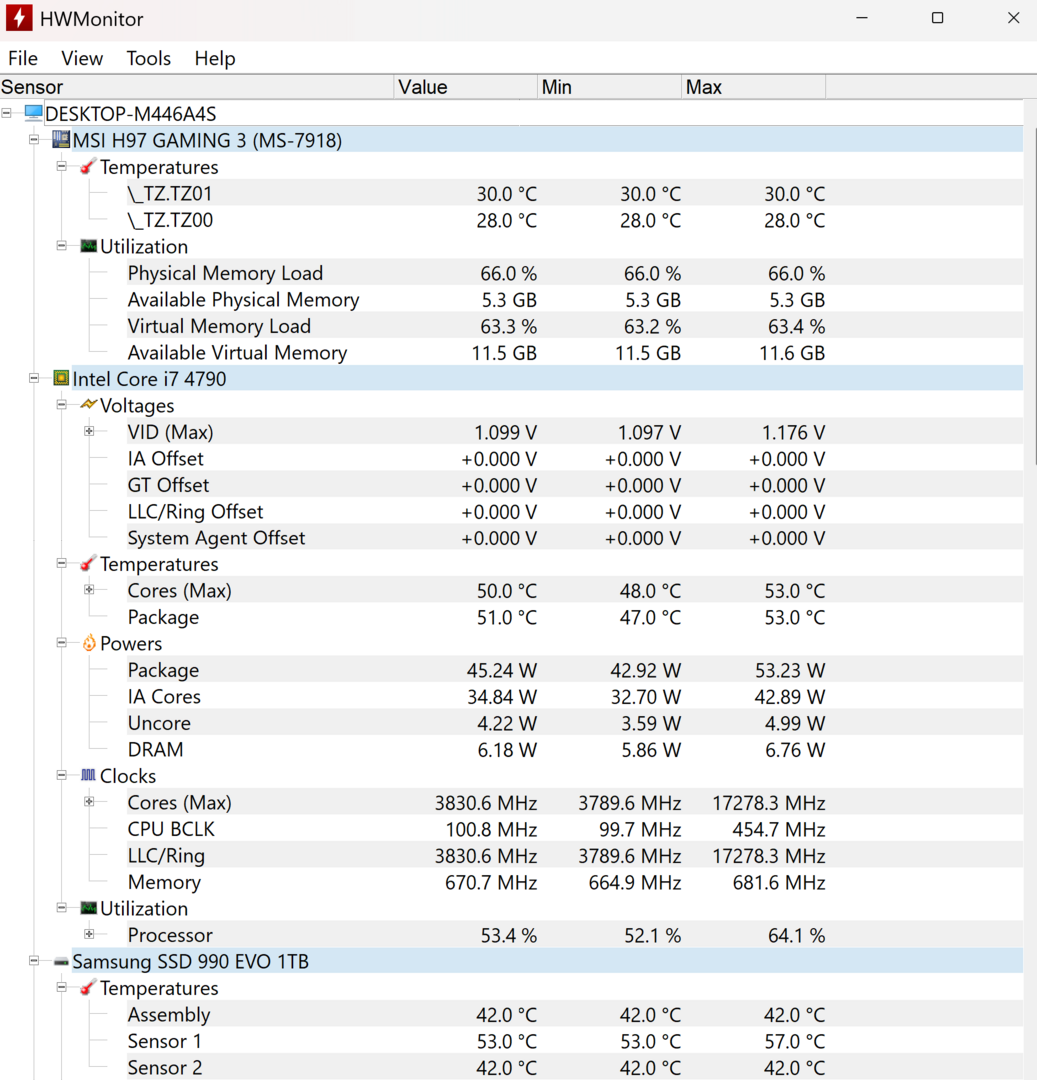
Task: Collapse the DESKTOP-M446A4S root node
Action: click(7, 112)
